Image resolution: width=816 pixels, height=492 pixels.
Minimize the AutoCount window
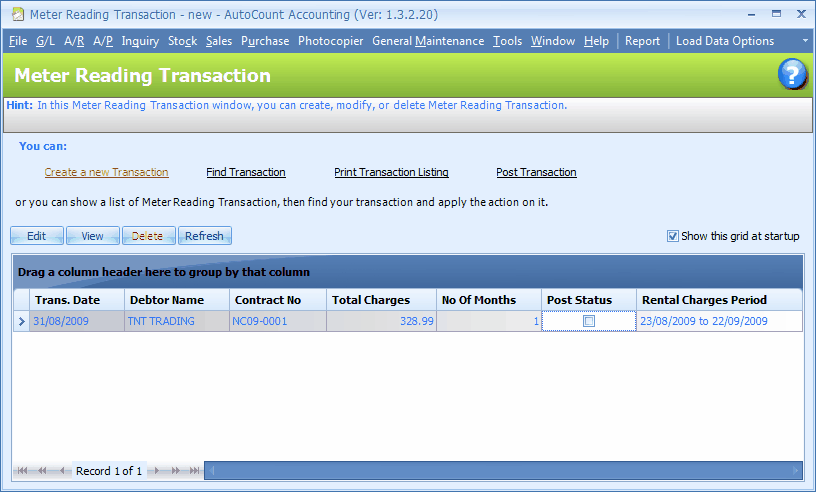click(751, 15)
